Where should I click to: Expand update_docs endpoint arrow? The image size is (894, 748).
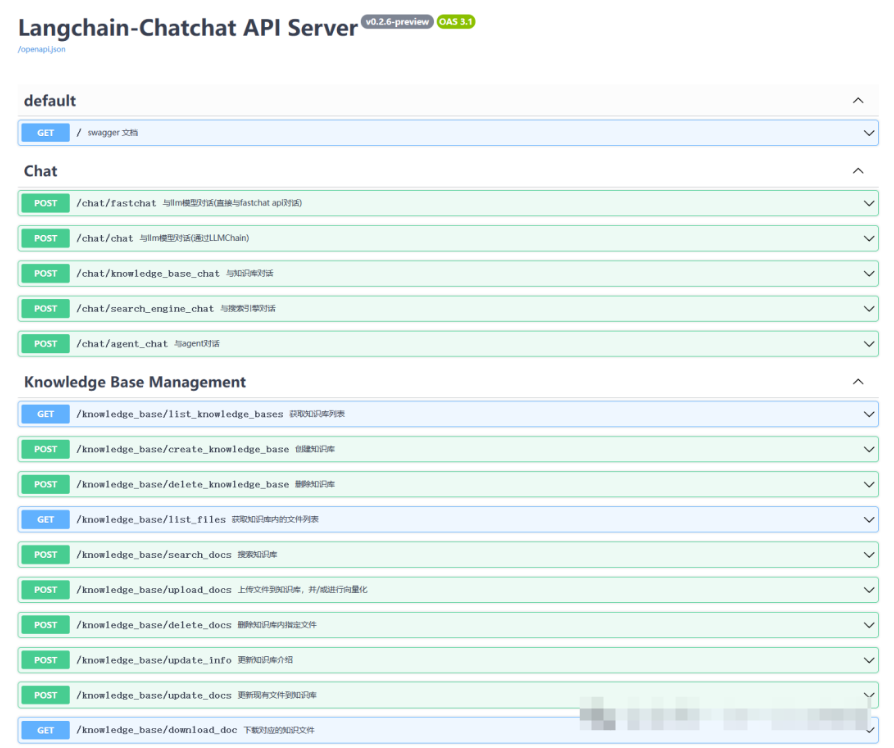(x=869, y=695)
